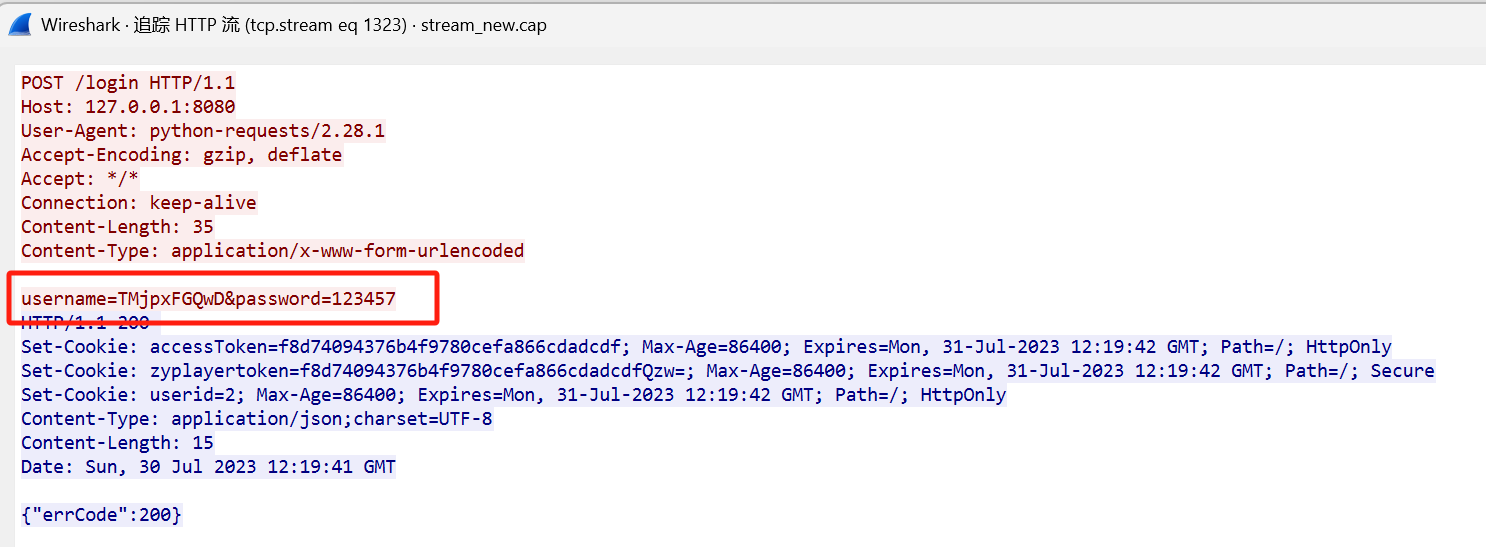Click the Date: Sun, 30 Jul 2023 line
This screenshot has width=1486, height=547.
point(208,467)
